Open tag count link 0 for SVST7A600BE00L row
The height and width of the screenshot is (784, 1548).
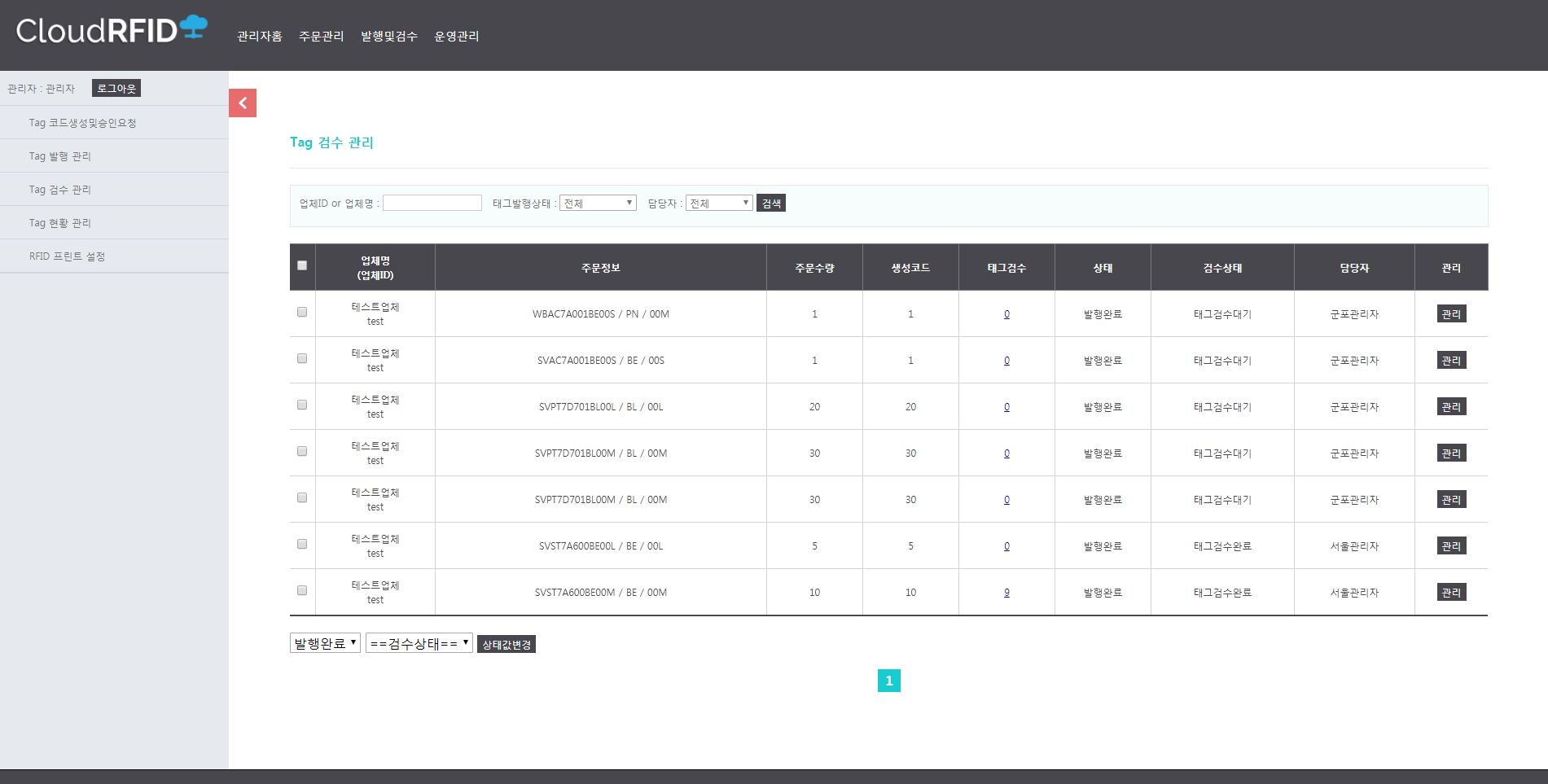pyautogui.click(x=1006, y=546)
